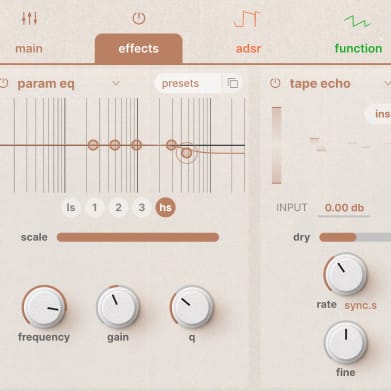
Task: Toggle the tape echo power button
Action: 275,83
